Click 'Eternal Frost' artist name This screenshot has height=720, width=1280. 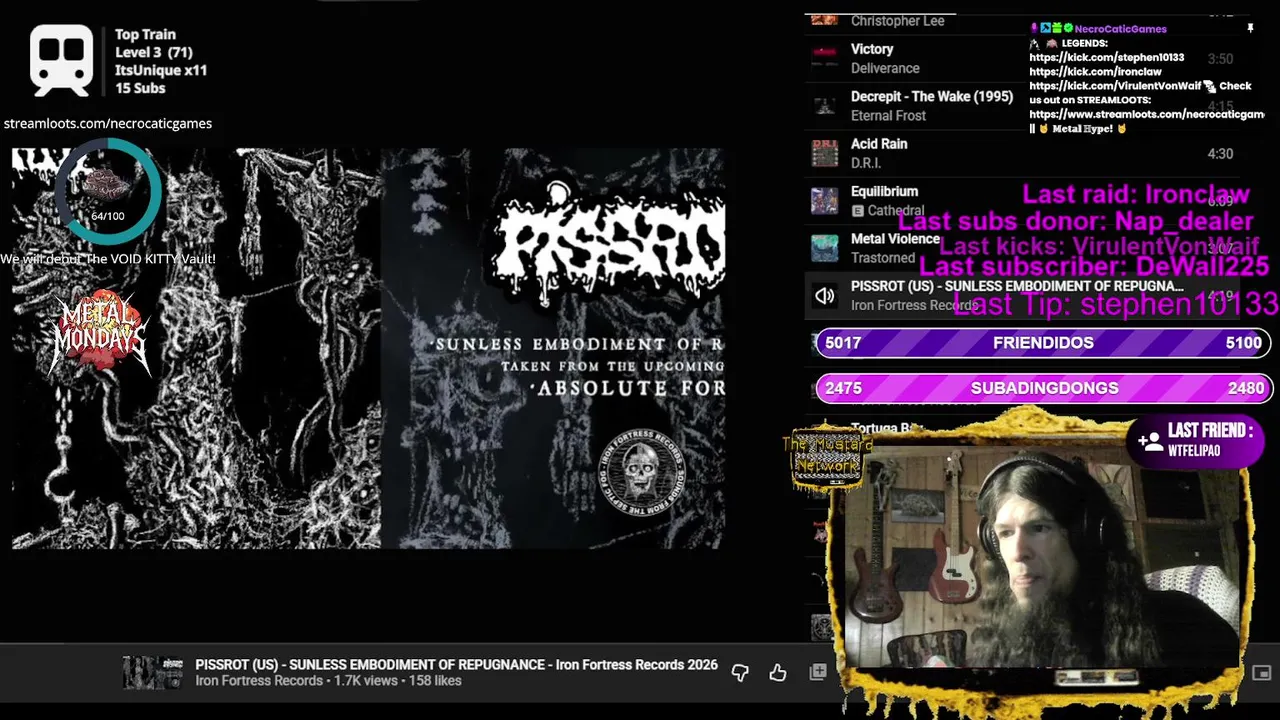(x=888, y=116)
